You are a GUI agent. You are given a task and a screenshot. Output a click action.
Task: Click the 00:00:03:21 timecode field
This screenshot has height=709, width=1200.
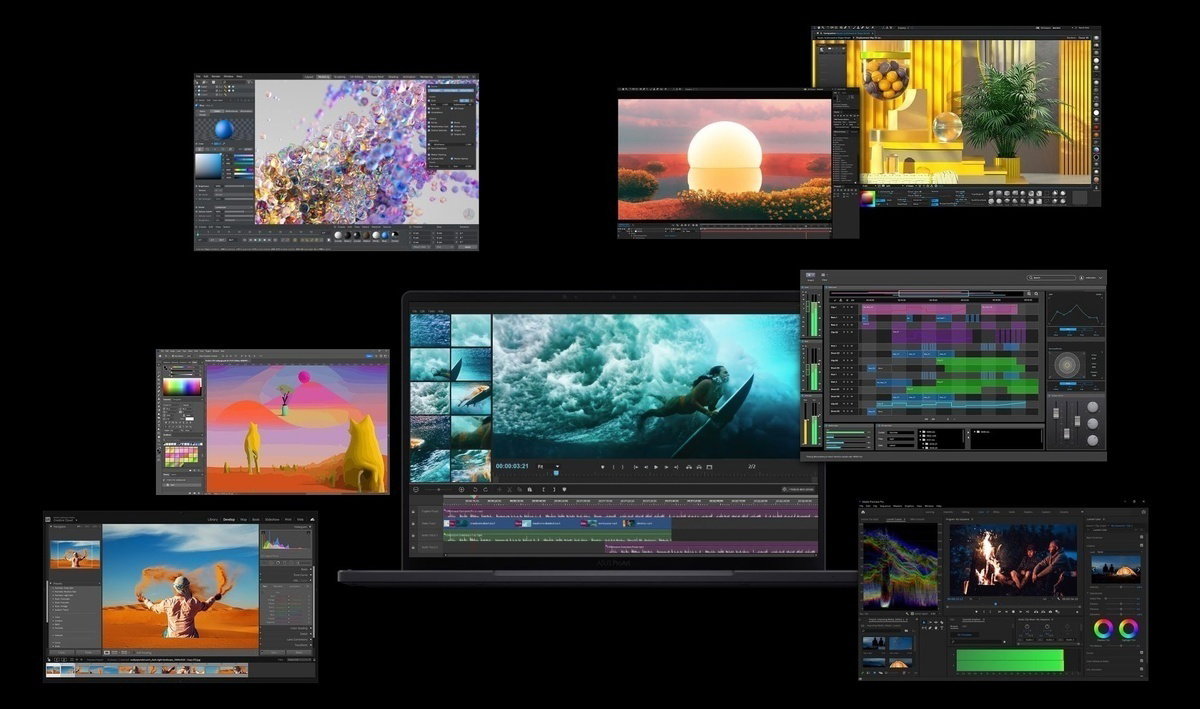tap(512, 467)
